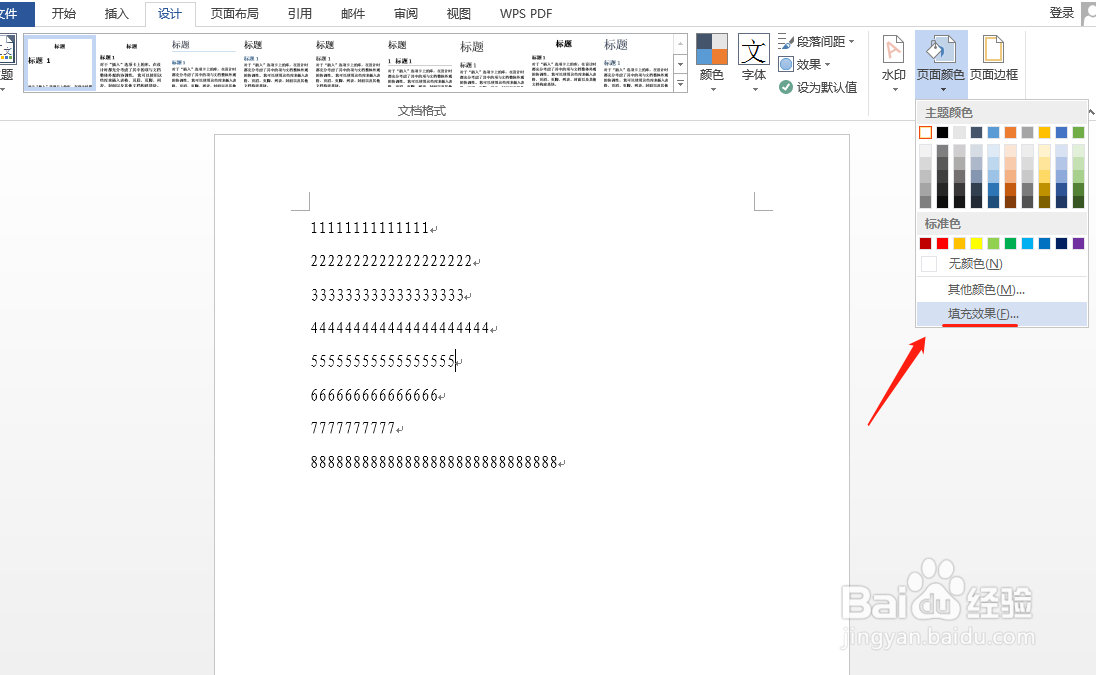Pick purple standard color swatch
The height and width of the screenshot is (675, 1096).
[1079, 243]
